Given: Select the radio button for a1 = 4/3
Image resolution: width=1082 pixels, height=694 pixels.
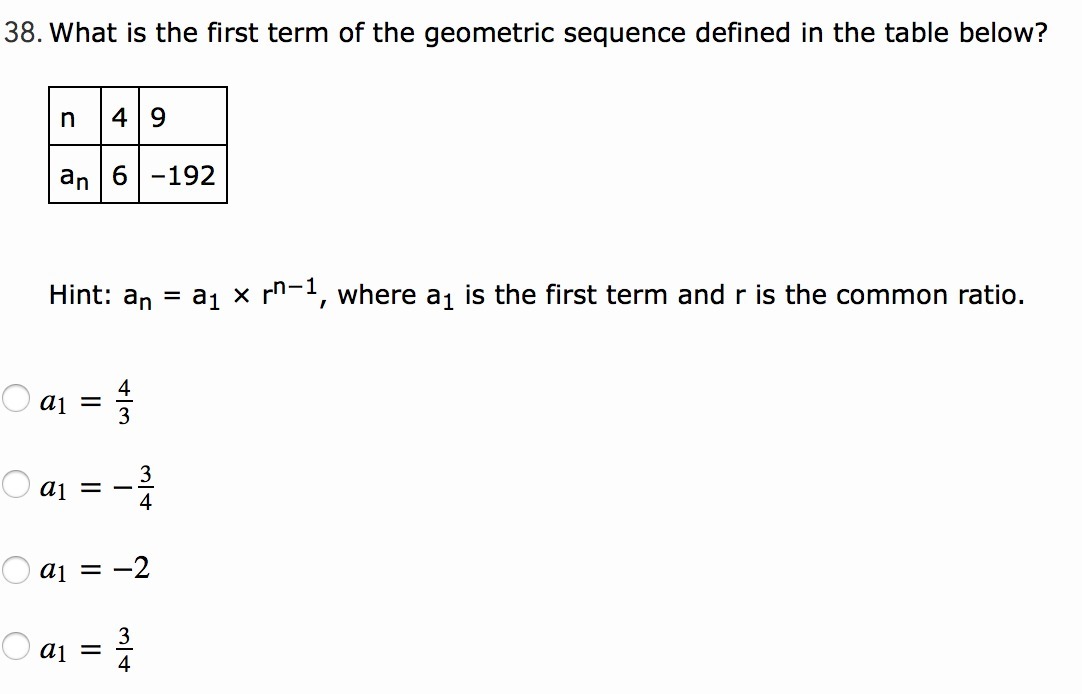Looking at the screenshot, I should 15,400.
